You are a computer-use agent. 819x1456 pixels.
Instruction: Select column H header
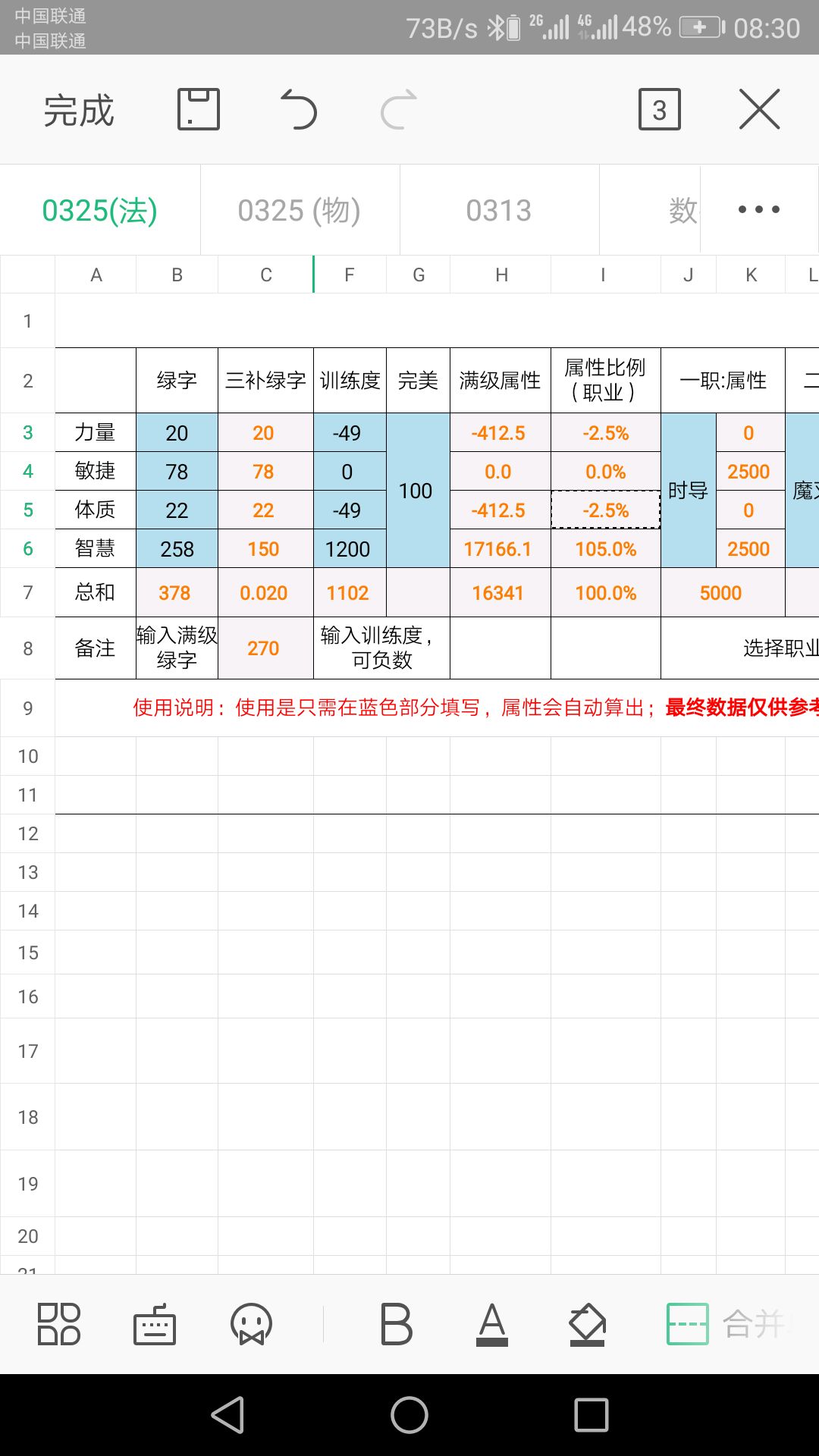pos(500,275)
